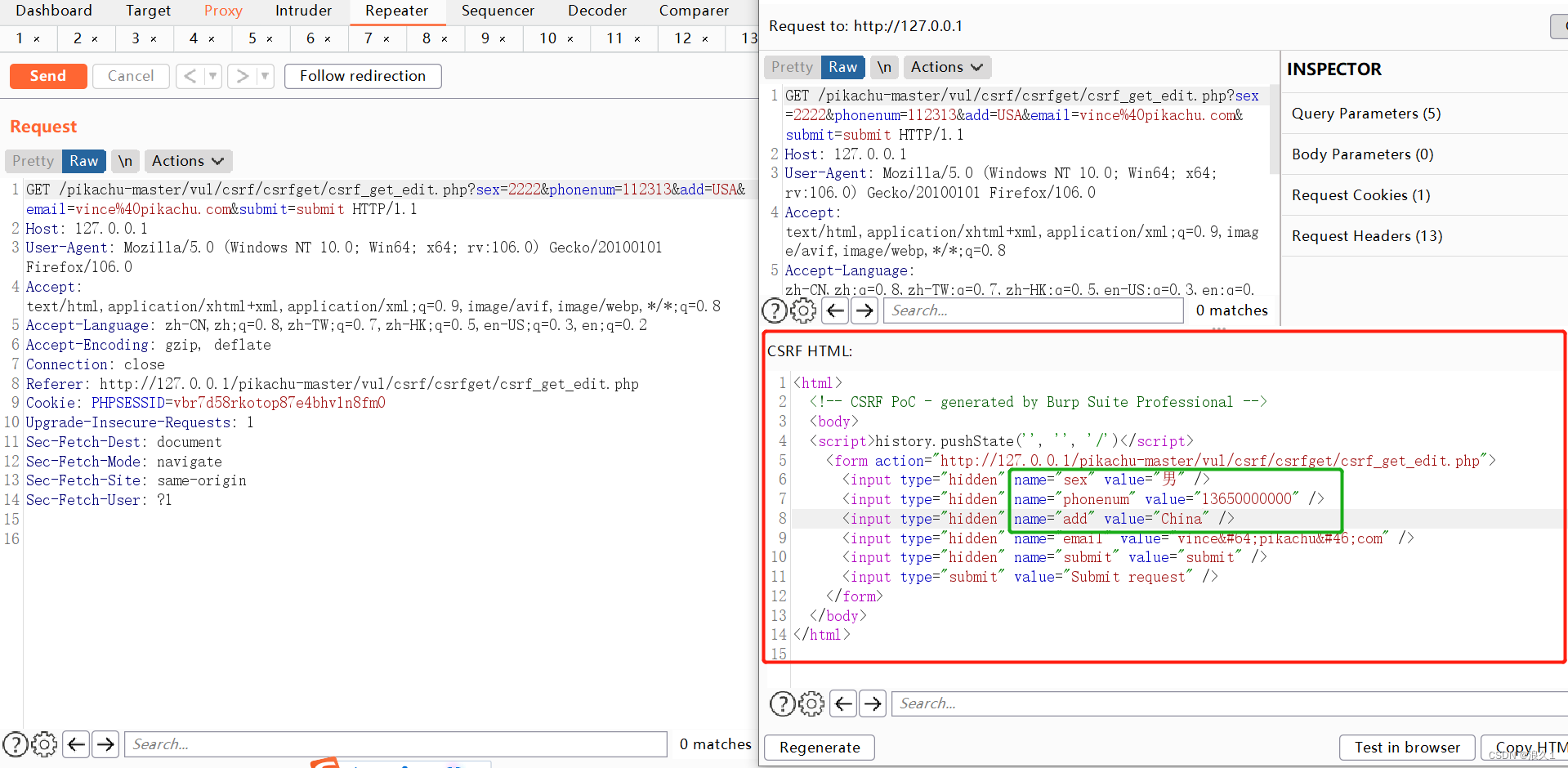Screen dimensions: 1568x768
Task: Switch Request view to Pretty
Action: tap(33, 161)
